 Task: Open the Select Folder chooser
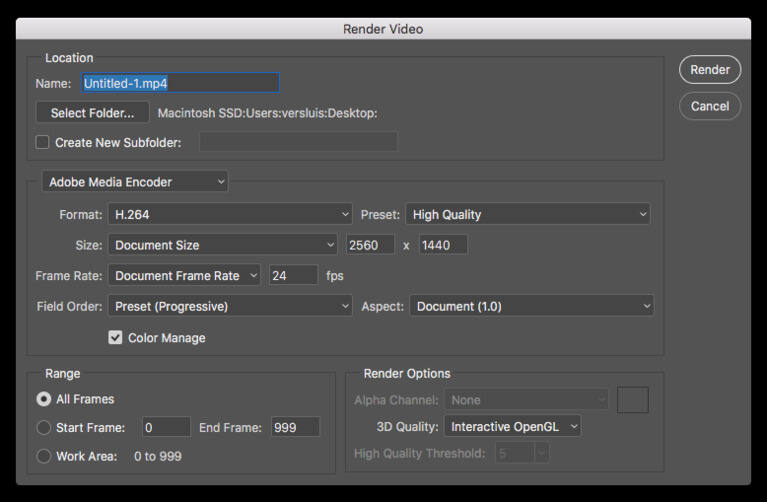click(92, 113)
